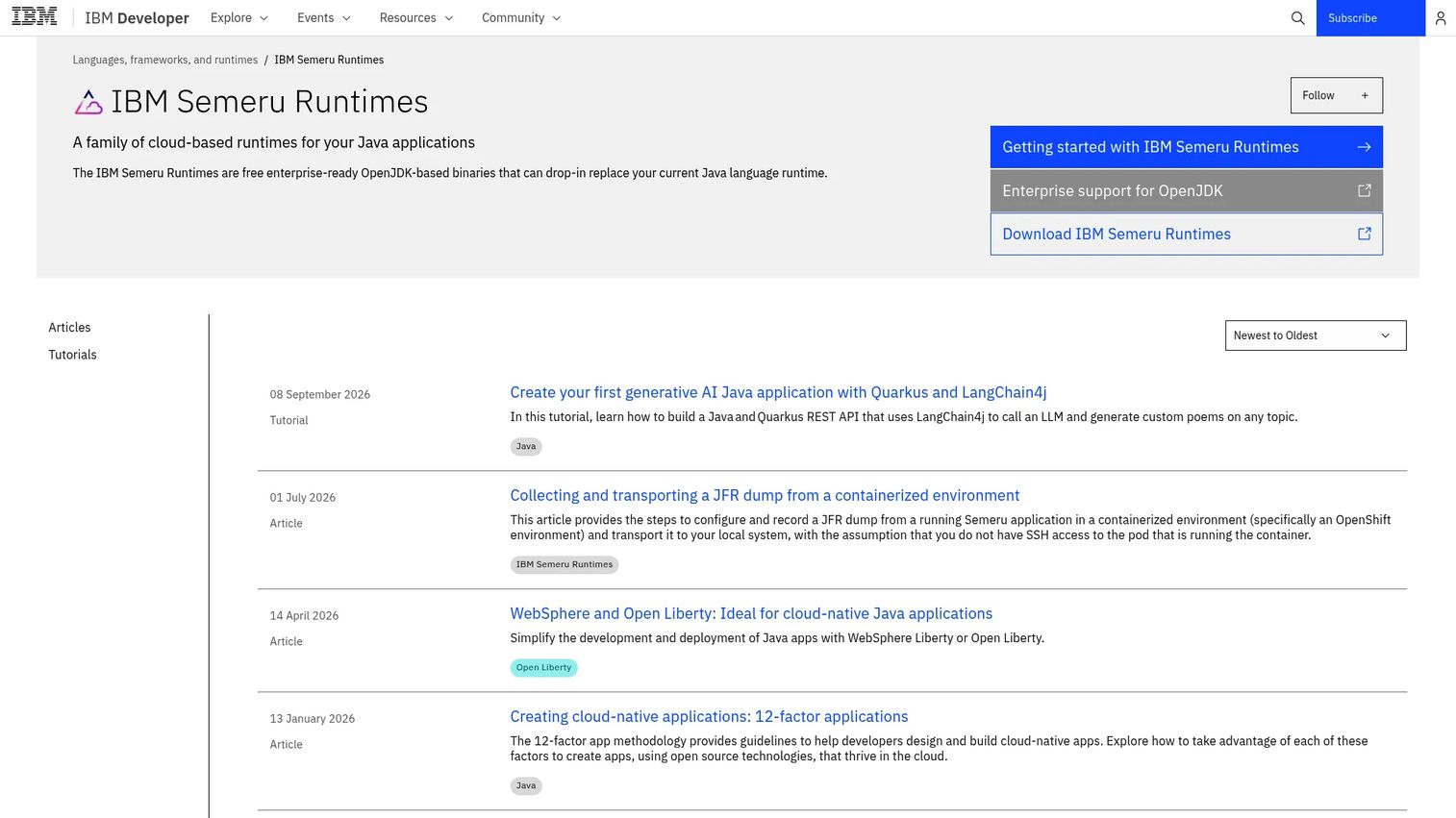This screenshot has height=818, width=1456.
Task: Click the IBM Semeru Runtimes page heading
Action: click(x=269, y=102)
